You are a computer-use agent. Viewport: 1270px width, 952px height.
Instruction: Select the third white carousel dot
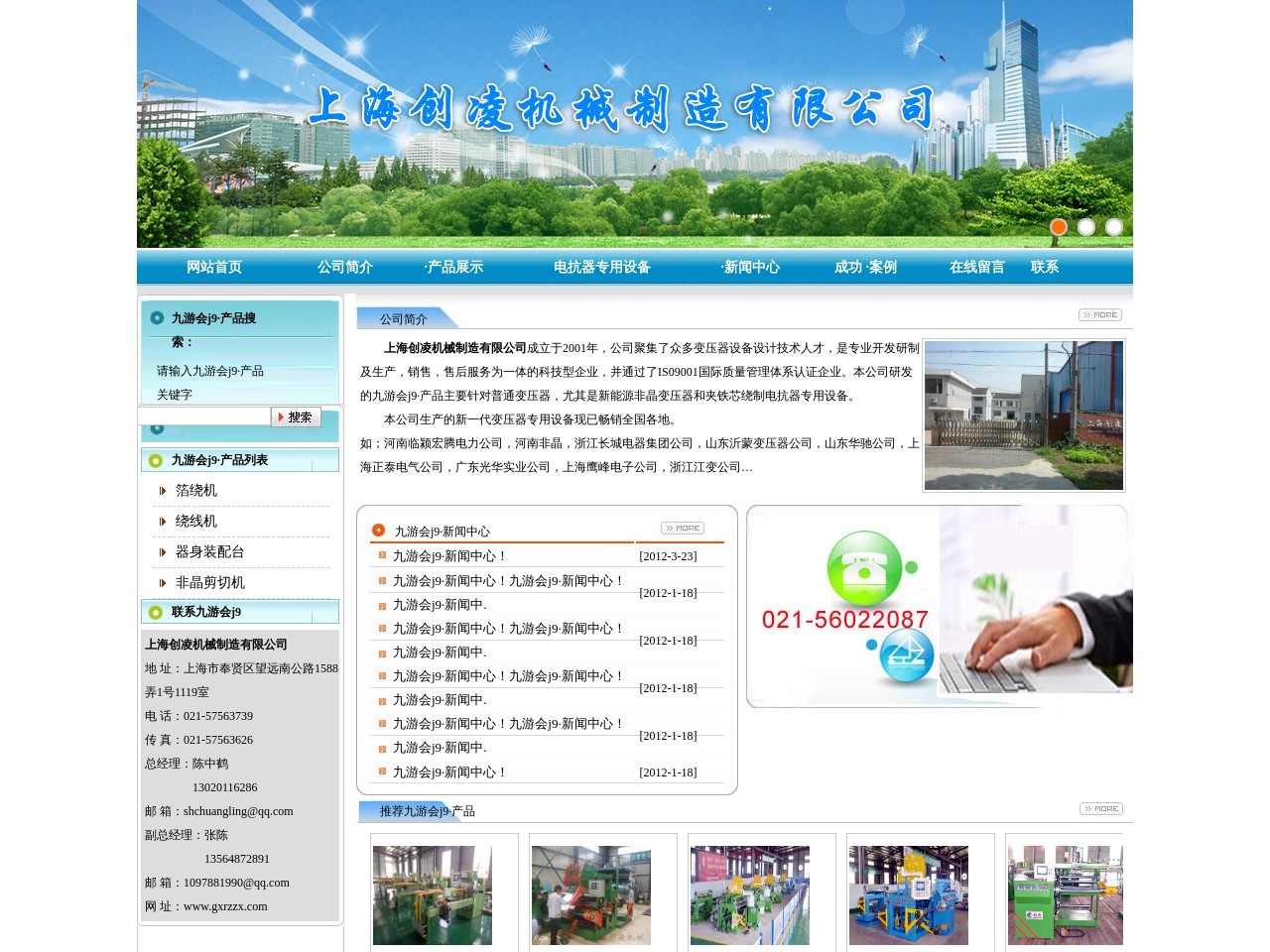point(1114,227)
